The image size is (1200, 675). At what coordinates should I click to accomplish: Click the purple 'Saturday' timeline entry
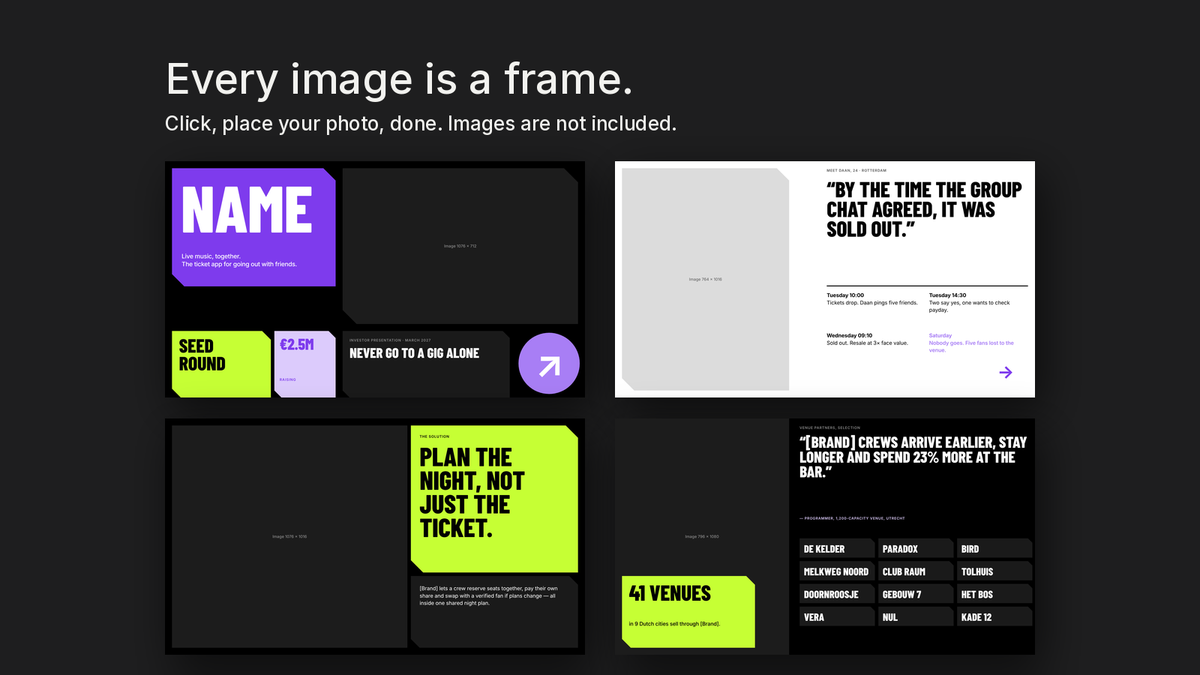coord(973,343)
